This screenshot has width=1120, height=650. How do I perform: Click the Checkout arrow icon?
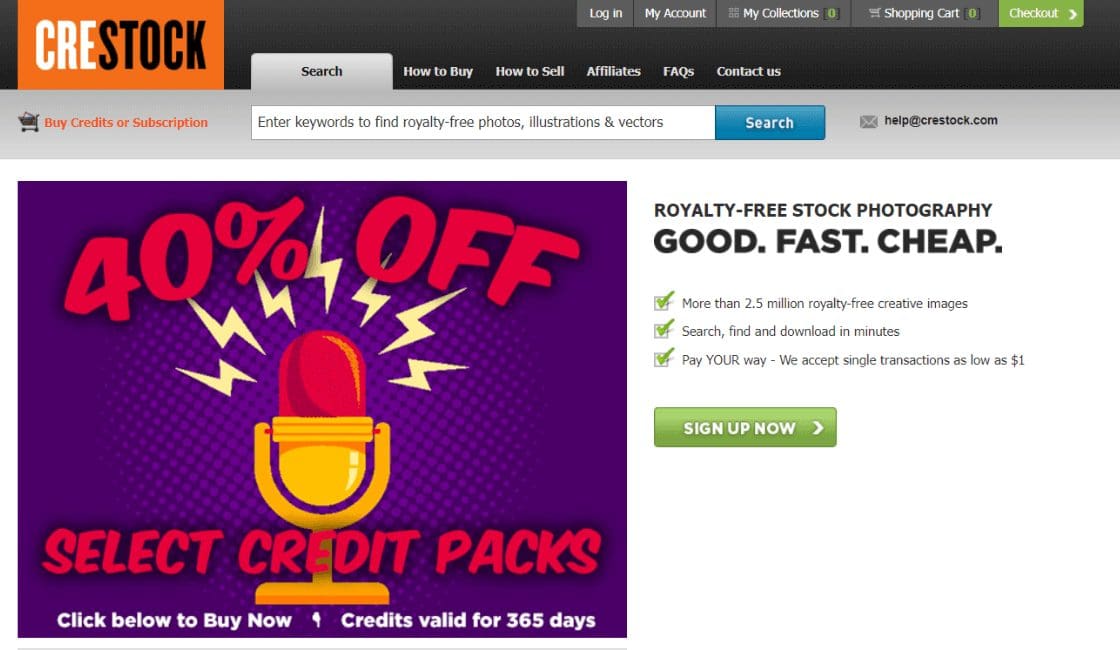pyautogui.click(x=1072, y=14)
